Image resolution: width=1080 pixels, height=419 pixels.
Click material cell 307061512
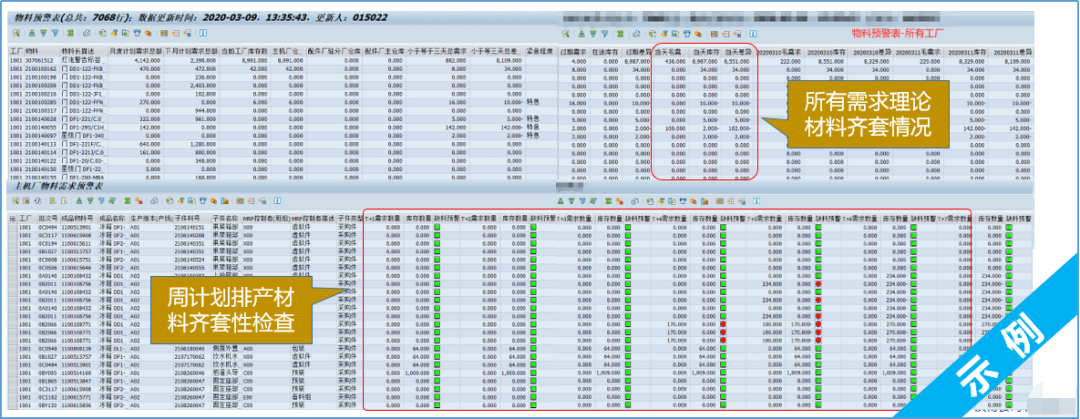41,61
